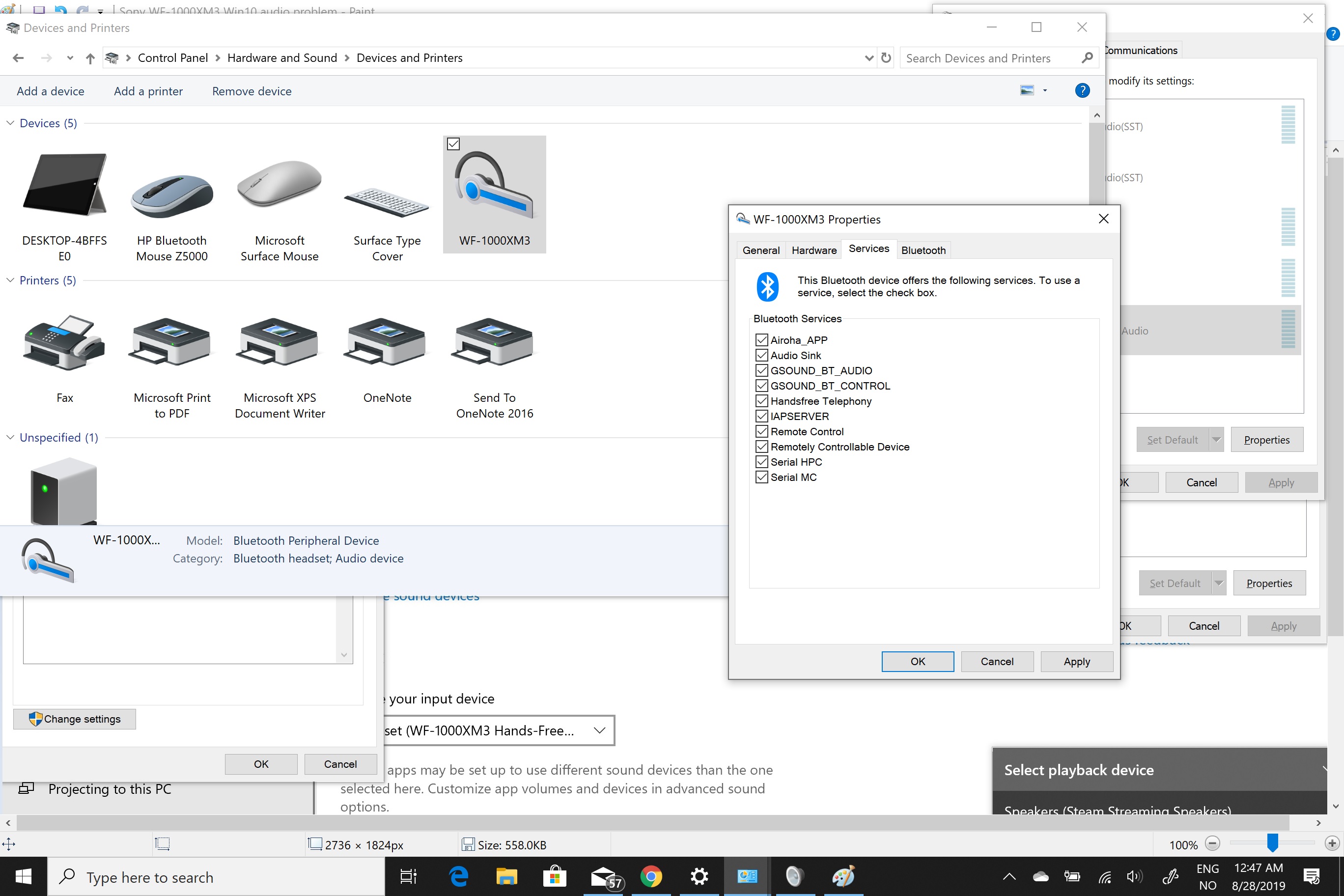Open Task View from the taskbar

click(408, 876)
